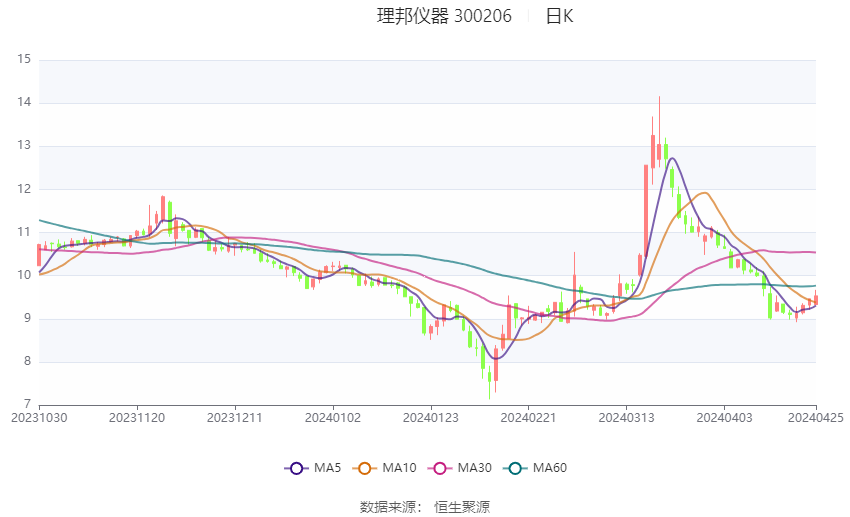
Task: Click the 日K label in title
Action: click(559, 16)
